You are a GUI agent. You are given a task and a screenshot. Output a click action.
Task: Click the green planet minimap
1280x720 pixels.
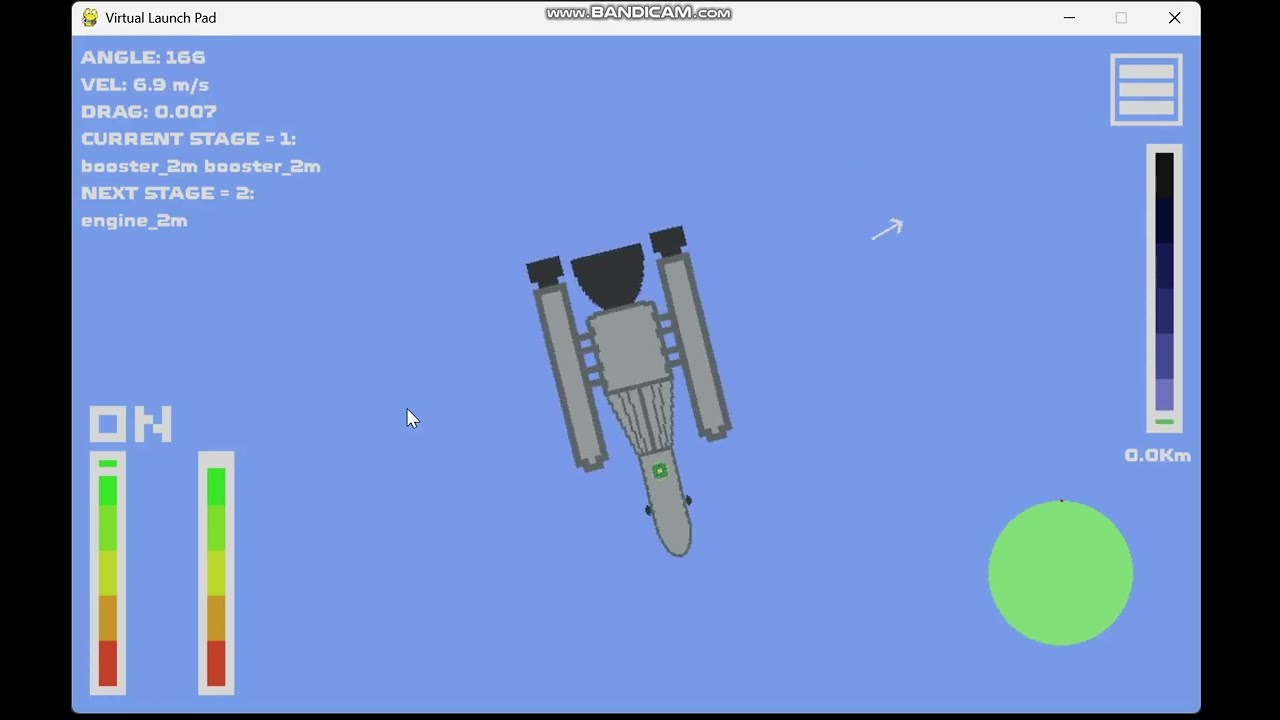1061,573
